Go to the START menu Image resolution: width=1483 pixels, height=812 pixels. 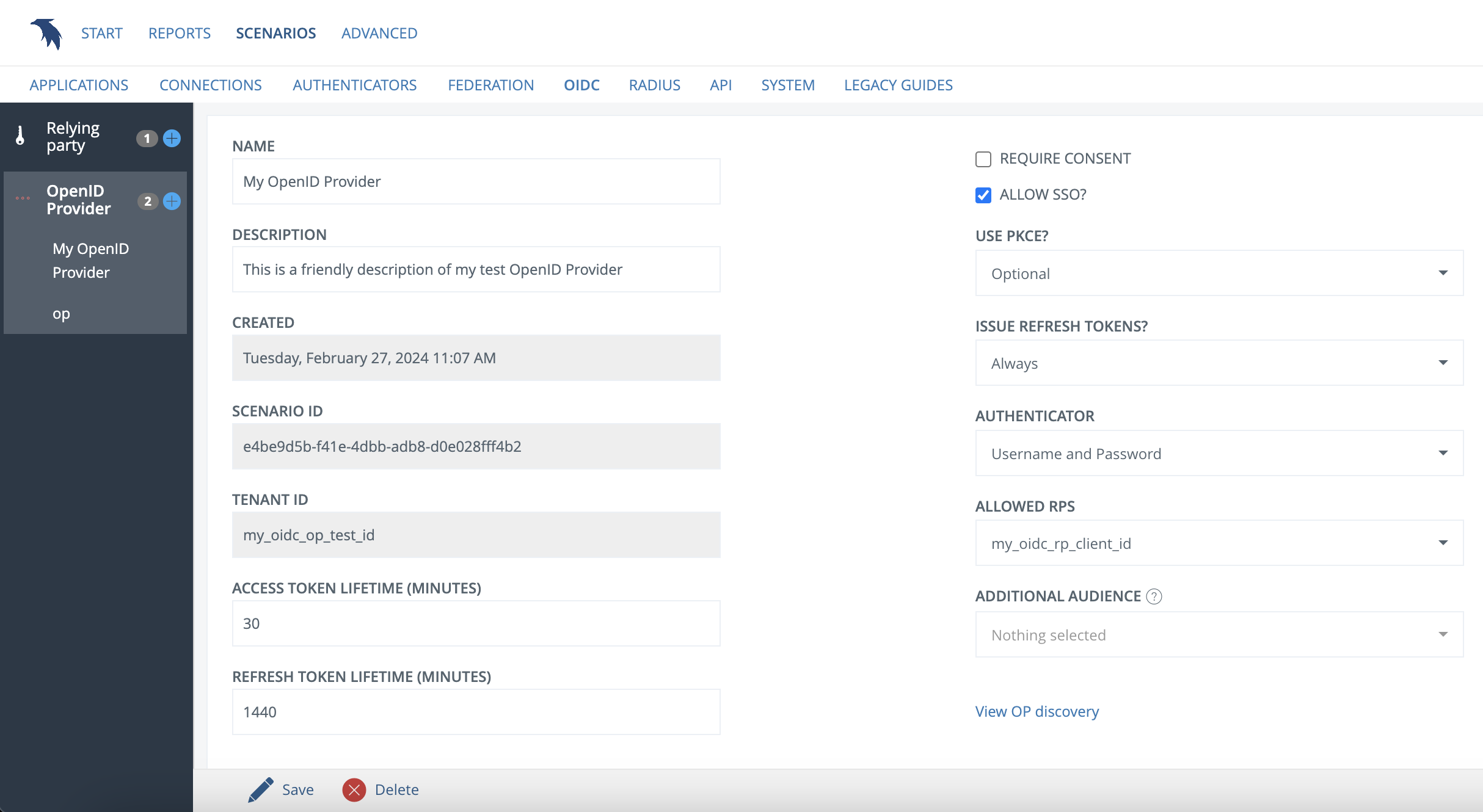(x=102, y=33)
